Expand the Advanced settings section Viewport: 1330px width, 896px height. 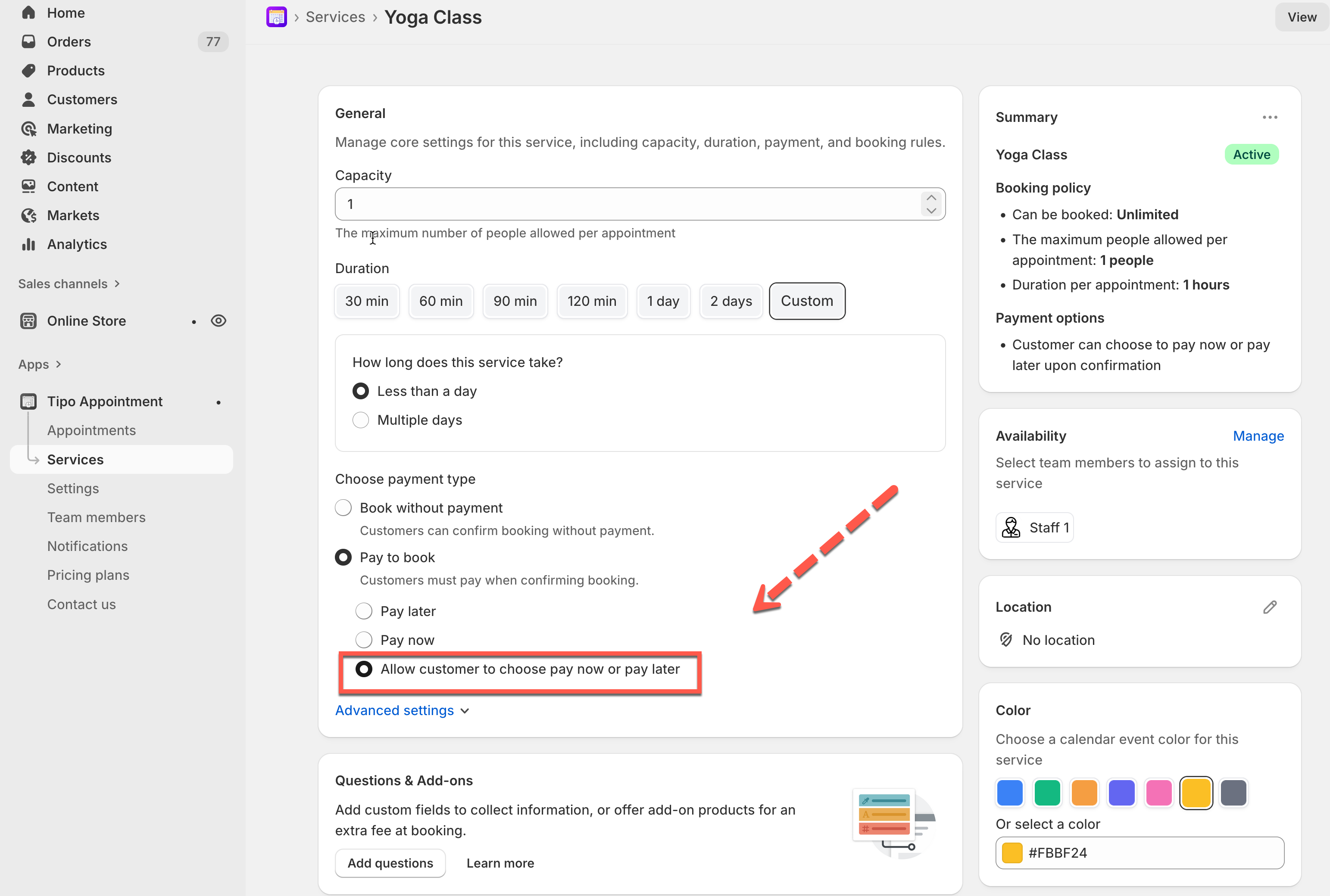(402, 710)
